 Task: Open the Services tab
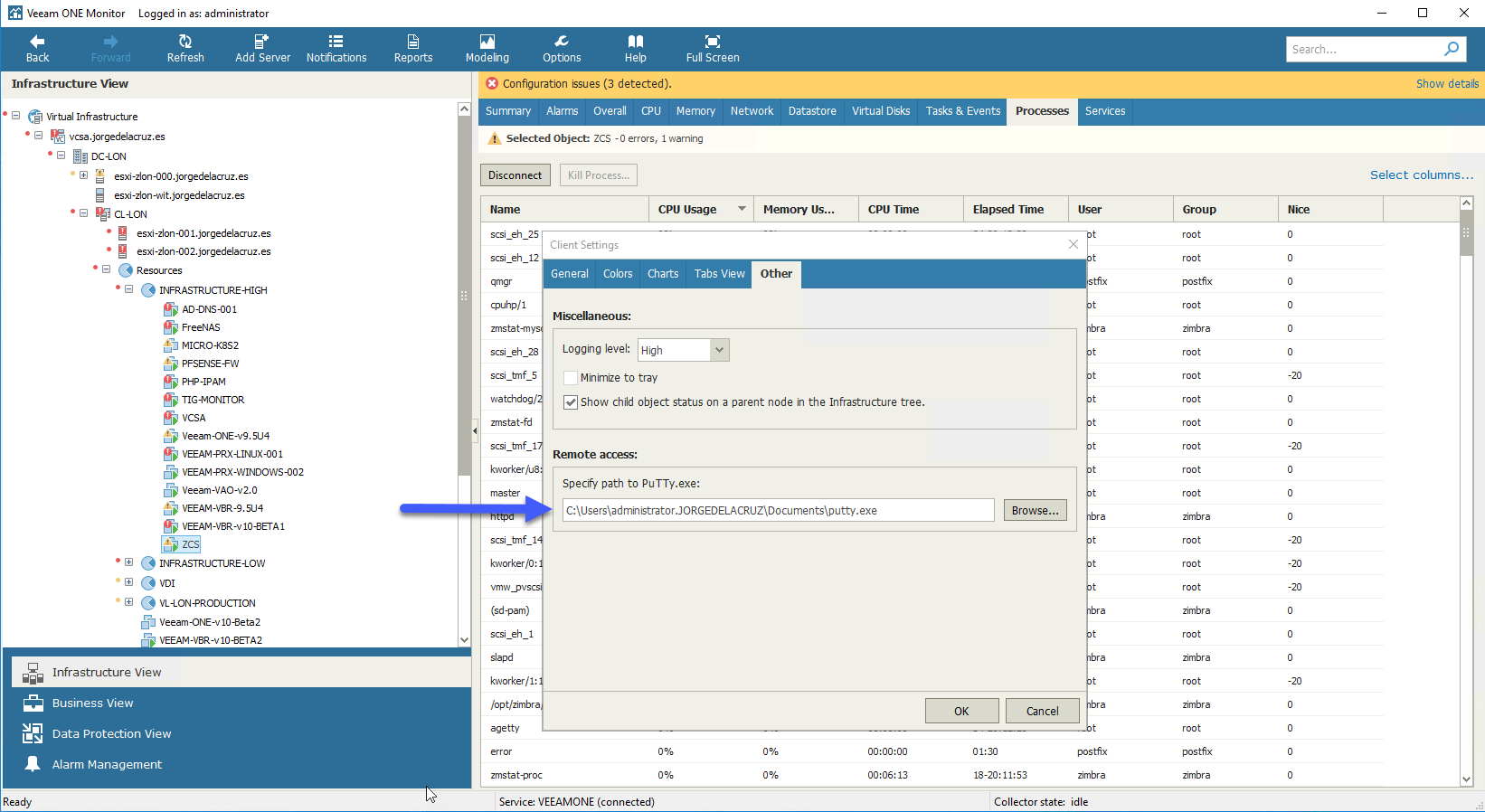point(1105,111)
